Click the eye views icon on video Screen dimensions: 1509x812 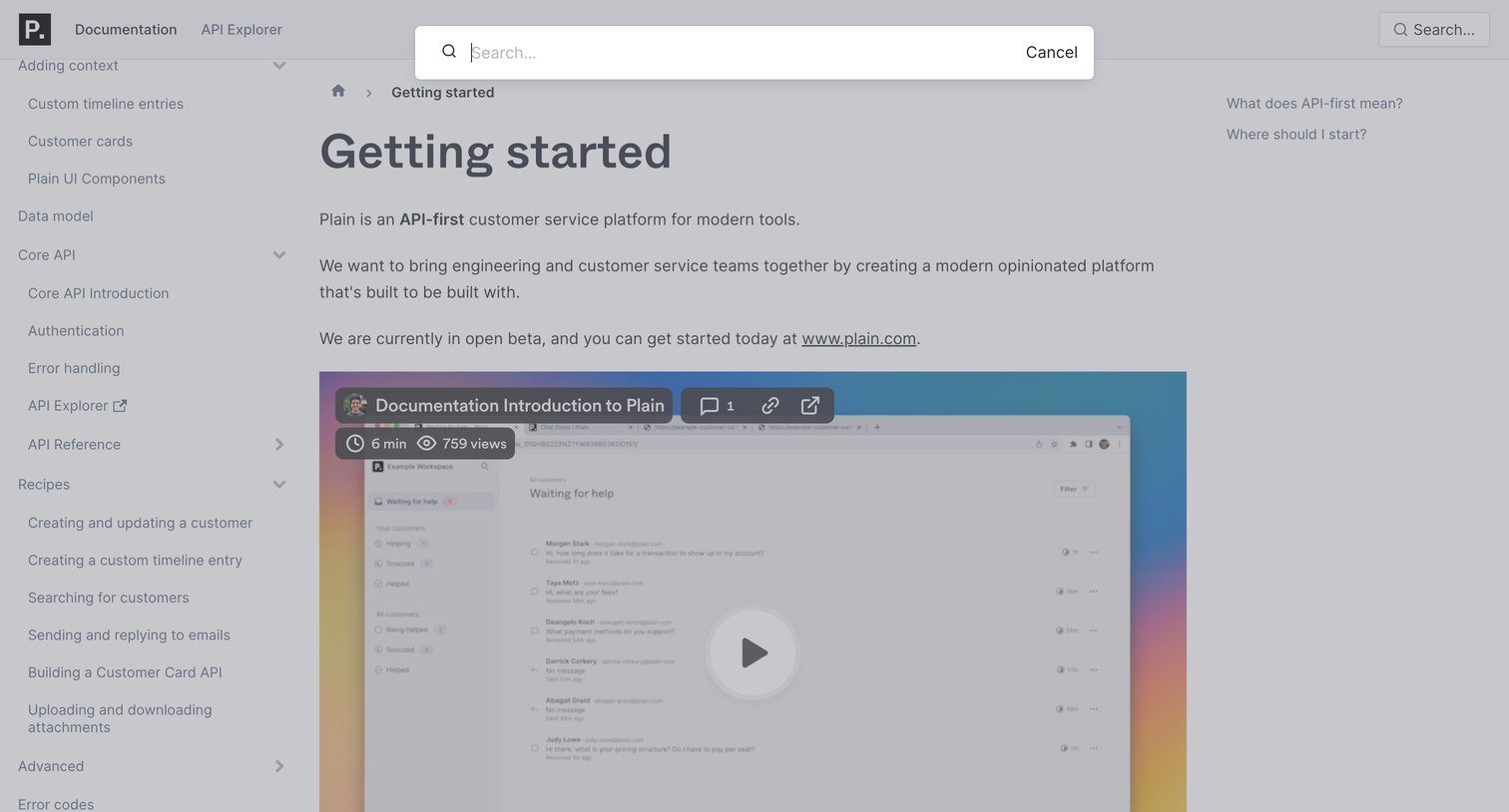pos(426,444)
